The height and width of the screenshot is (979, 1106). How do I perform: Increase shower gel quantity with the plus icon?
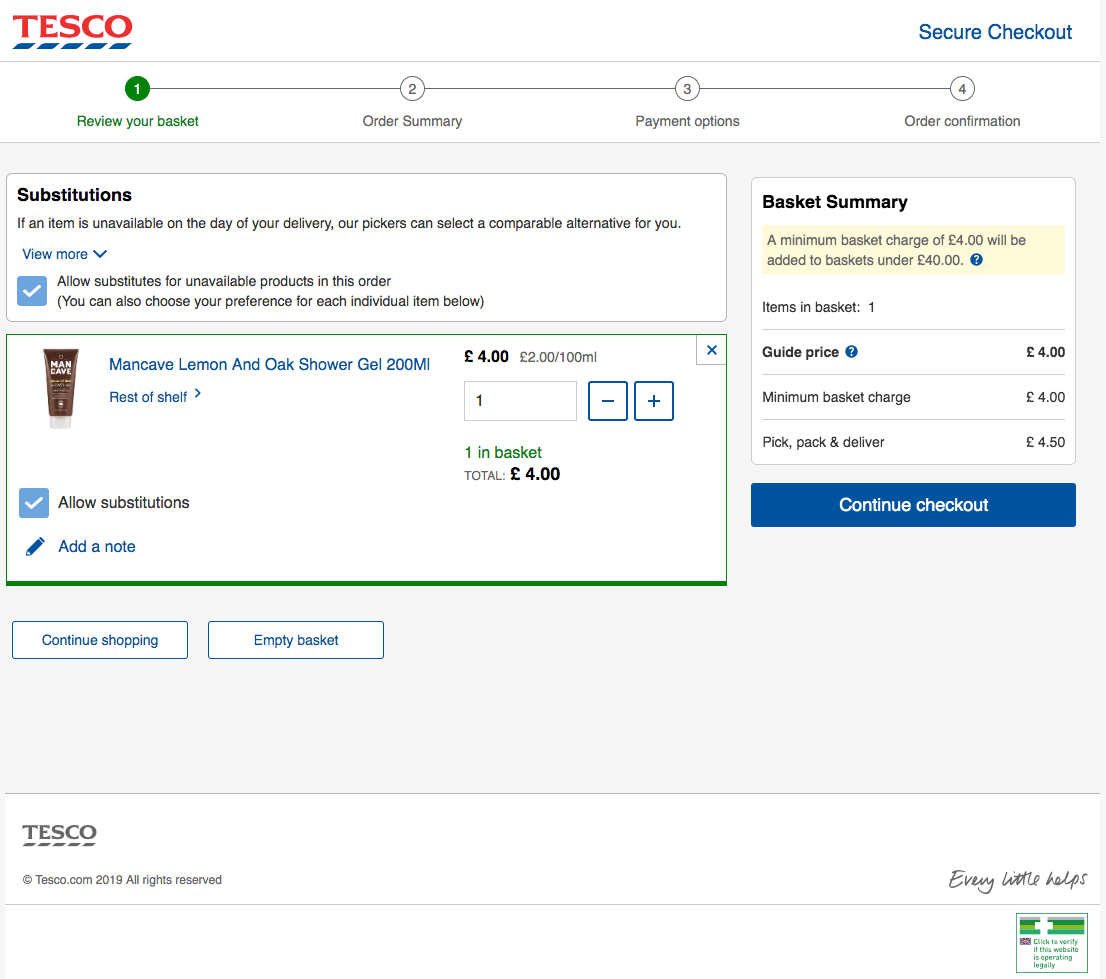(653, 400)
